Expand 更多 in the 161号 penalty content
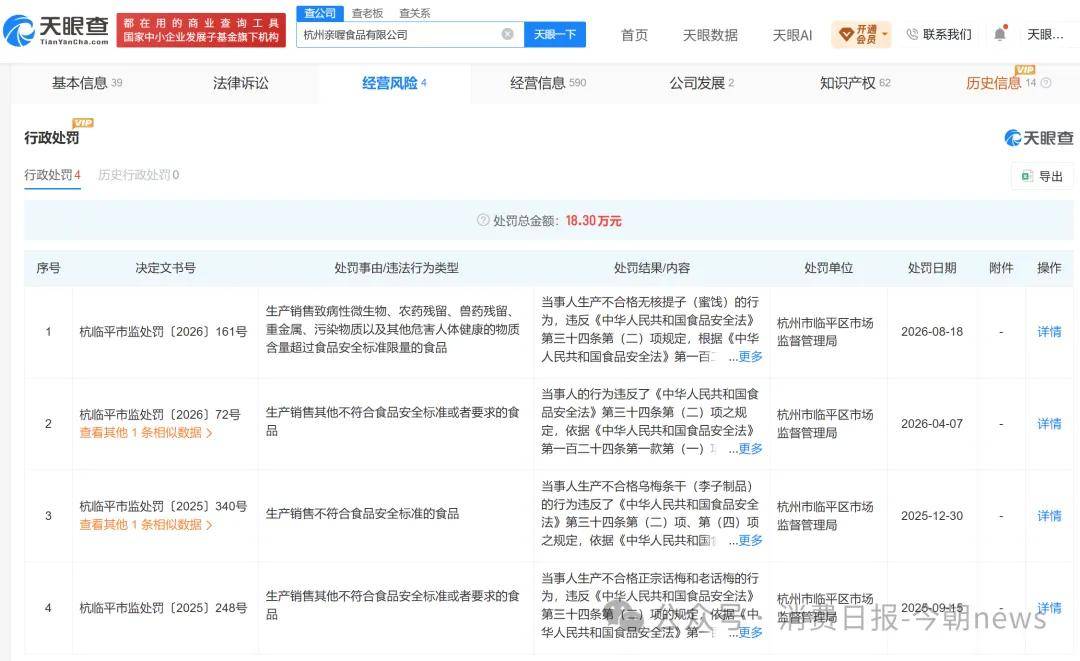 click(750, 356)
